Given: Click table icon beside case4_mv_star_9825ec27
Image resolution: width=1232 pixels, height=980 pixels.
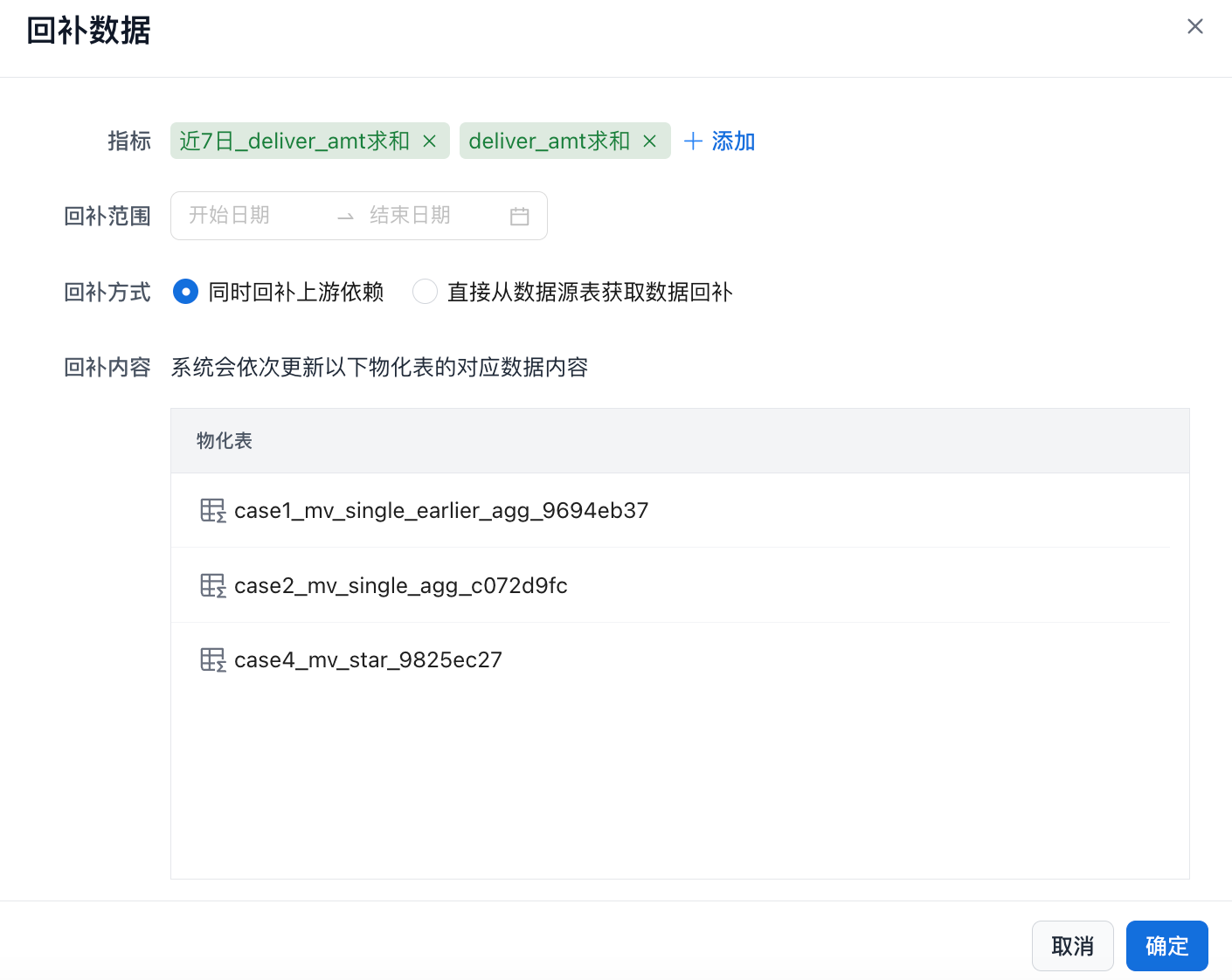Looking at the screenshot, I should point(212,660).
